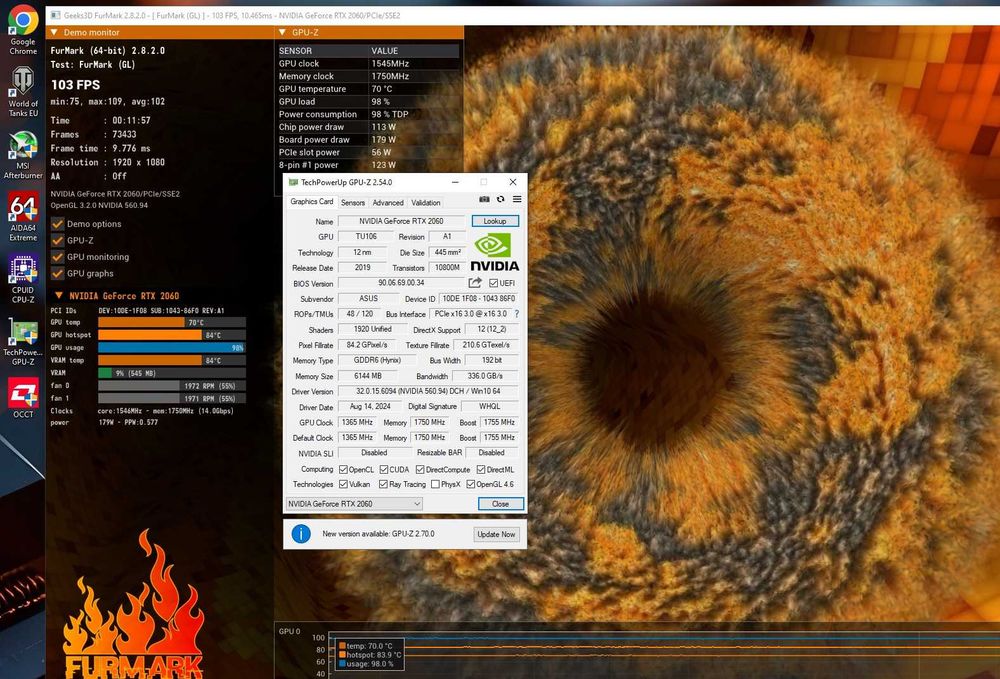Click '103 FPS' readout
This screenshot has height=679, width=1000.
tap(75, 85)
